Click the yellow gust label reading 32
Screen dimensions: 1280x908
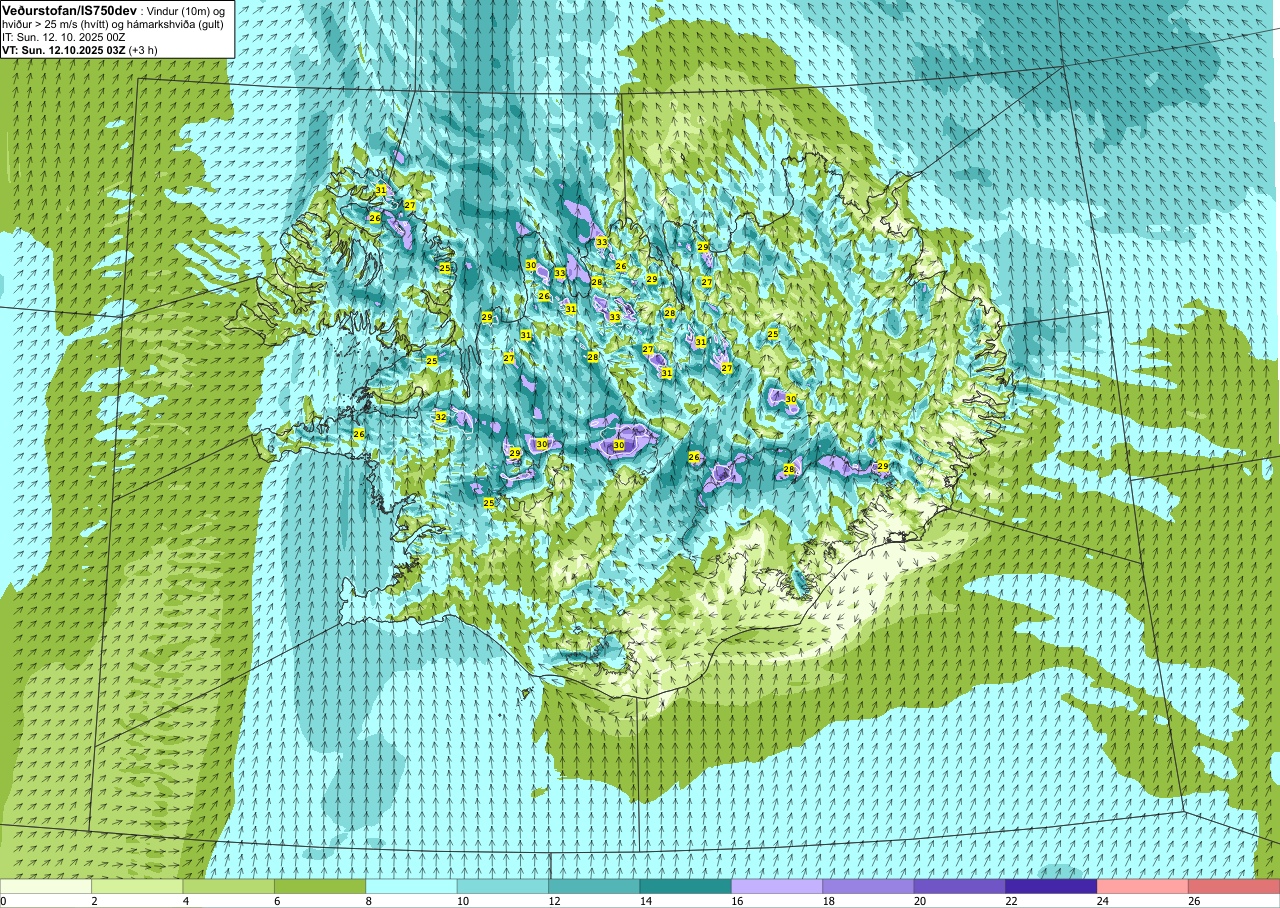pos(440,417)
